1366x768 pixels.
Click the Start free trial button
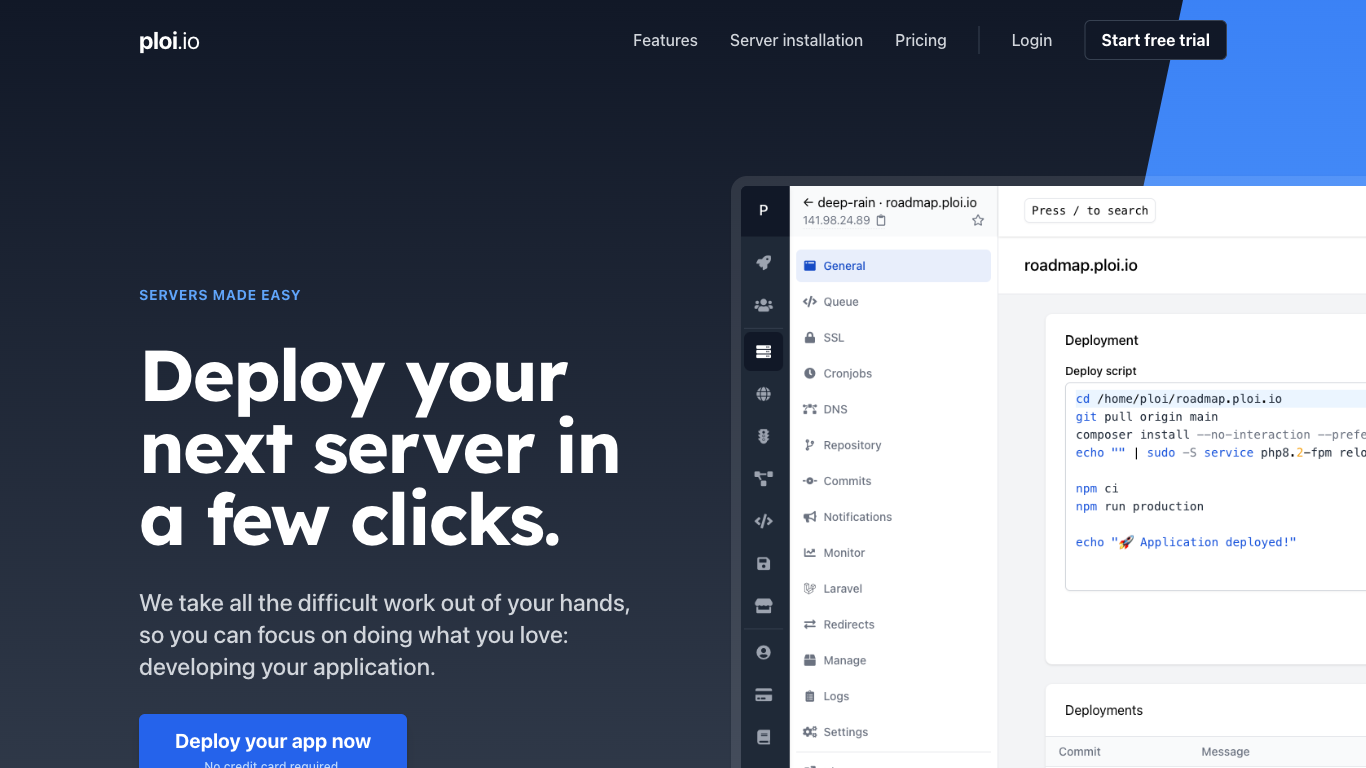click(x=1155, y=40)
